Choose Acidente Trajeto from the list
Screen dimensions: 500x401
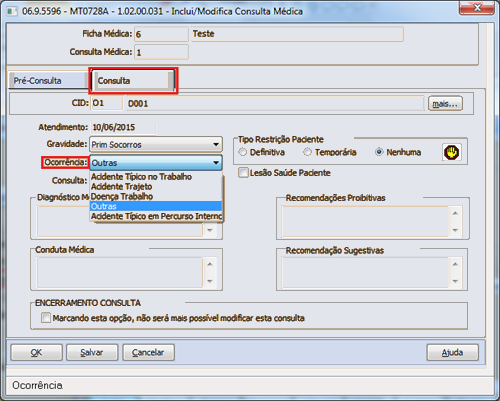[156, 187]
